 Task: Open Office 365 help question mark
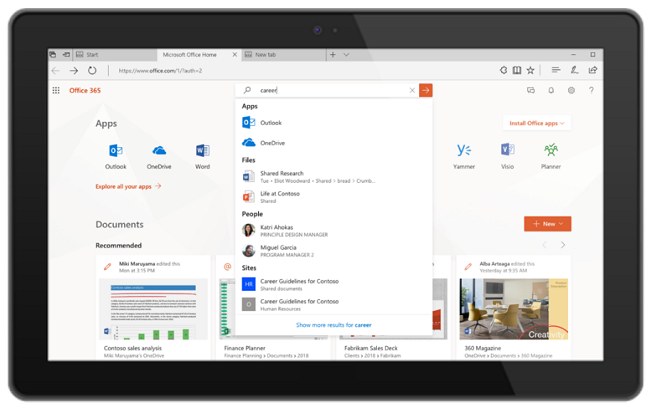592,90
